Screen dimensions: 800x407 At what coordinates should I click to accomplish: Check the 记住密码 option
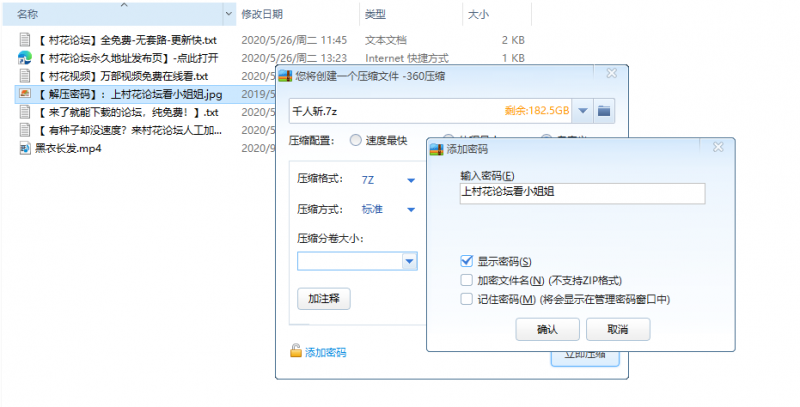467,299
